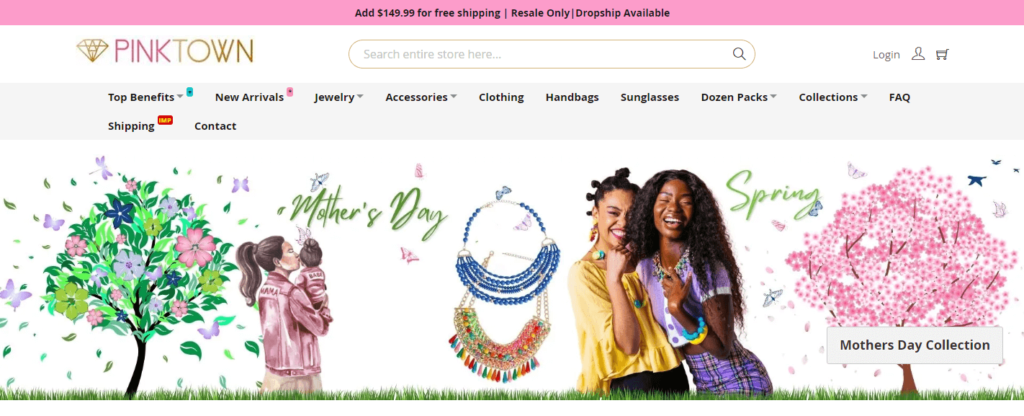Expand the Top Benefits dropdown
Screen dimensions: 1024x416
click(180, 97)
